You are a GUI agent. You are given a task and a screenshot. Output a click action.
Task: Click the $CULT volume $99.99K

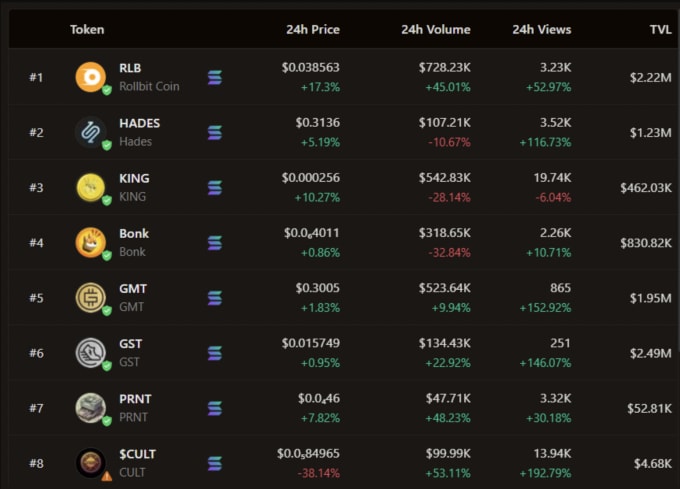tap(448, 453)
